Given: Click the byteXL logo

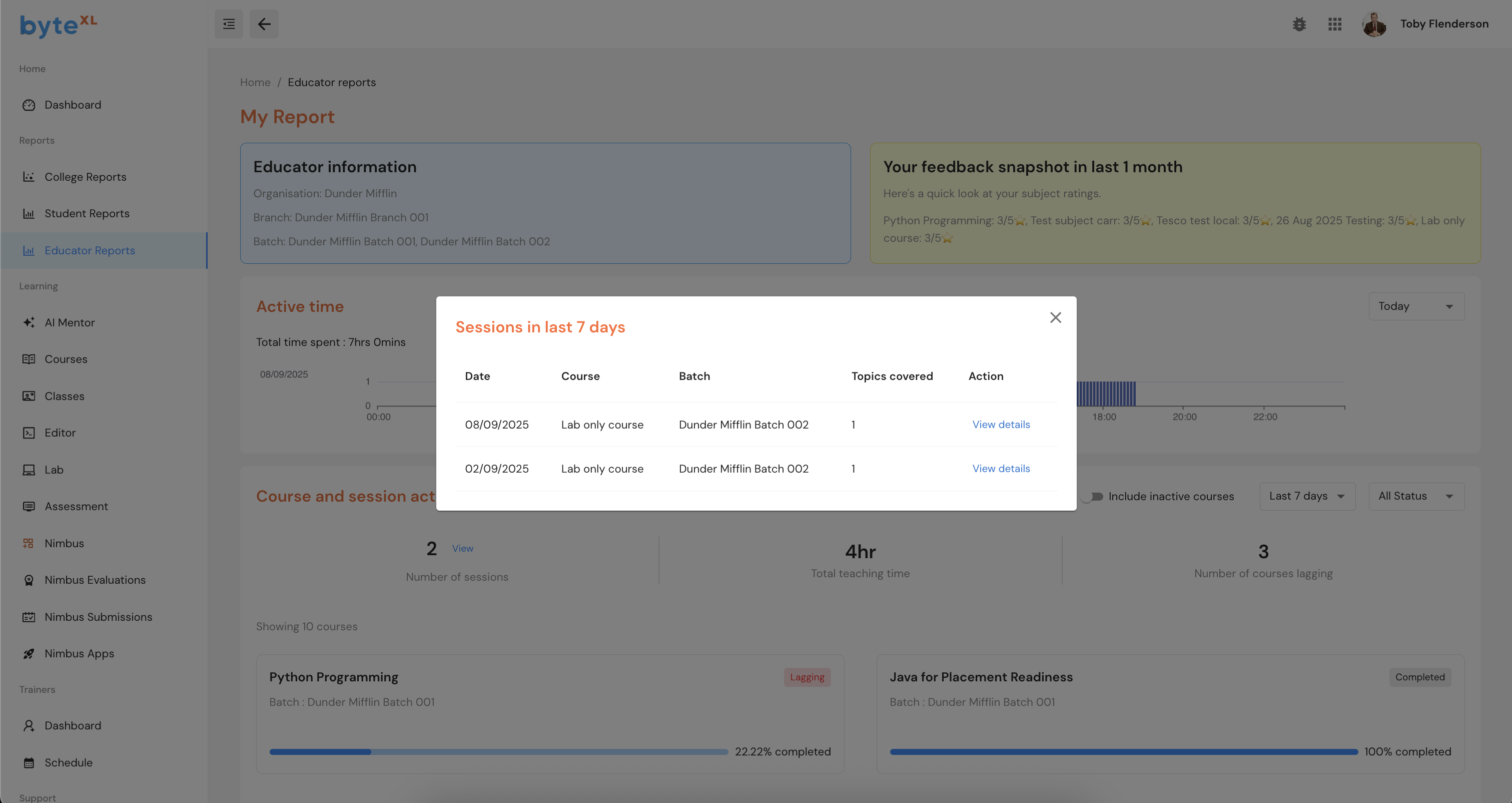Looking at the screenshot, I should point(59,25).
